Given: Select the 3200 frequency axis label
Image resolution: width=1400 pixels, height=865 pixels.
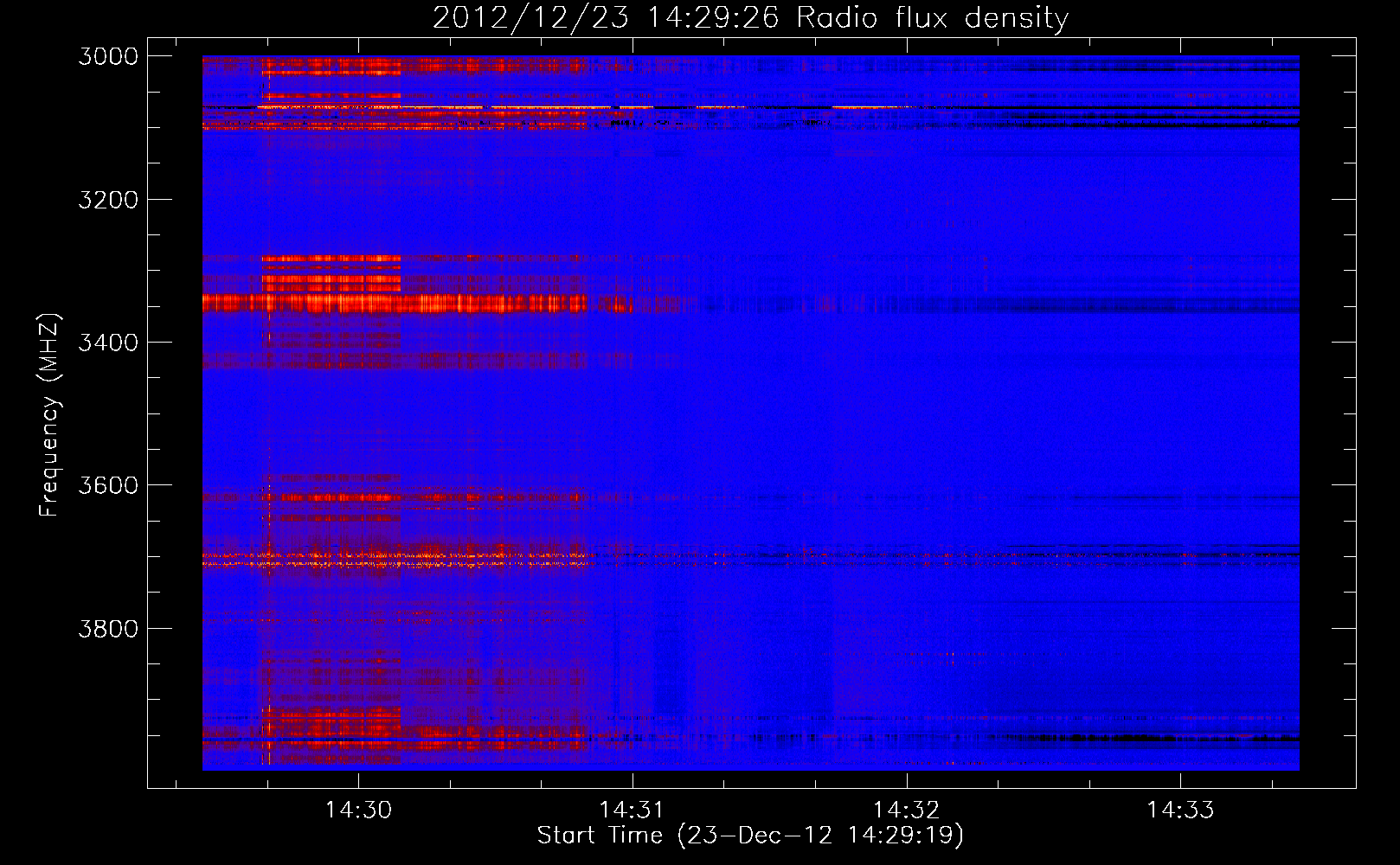Looking at the screenshot, I should (108, 200).
